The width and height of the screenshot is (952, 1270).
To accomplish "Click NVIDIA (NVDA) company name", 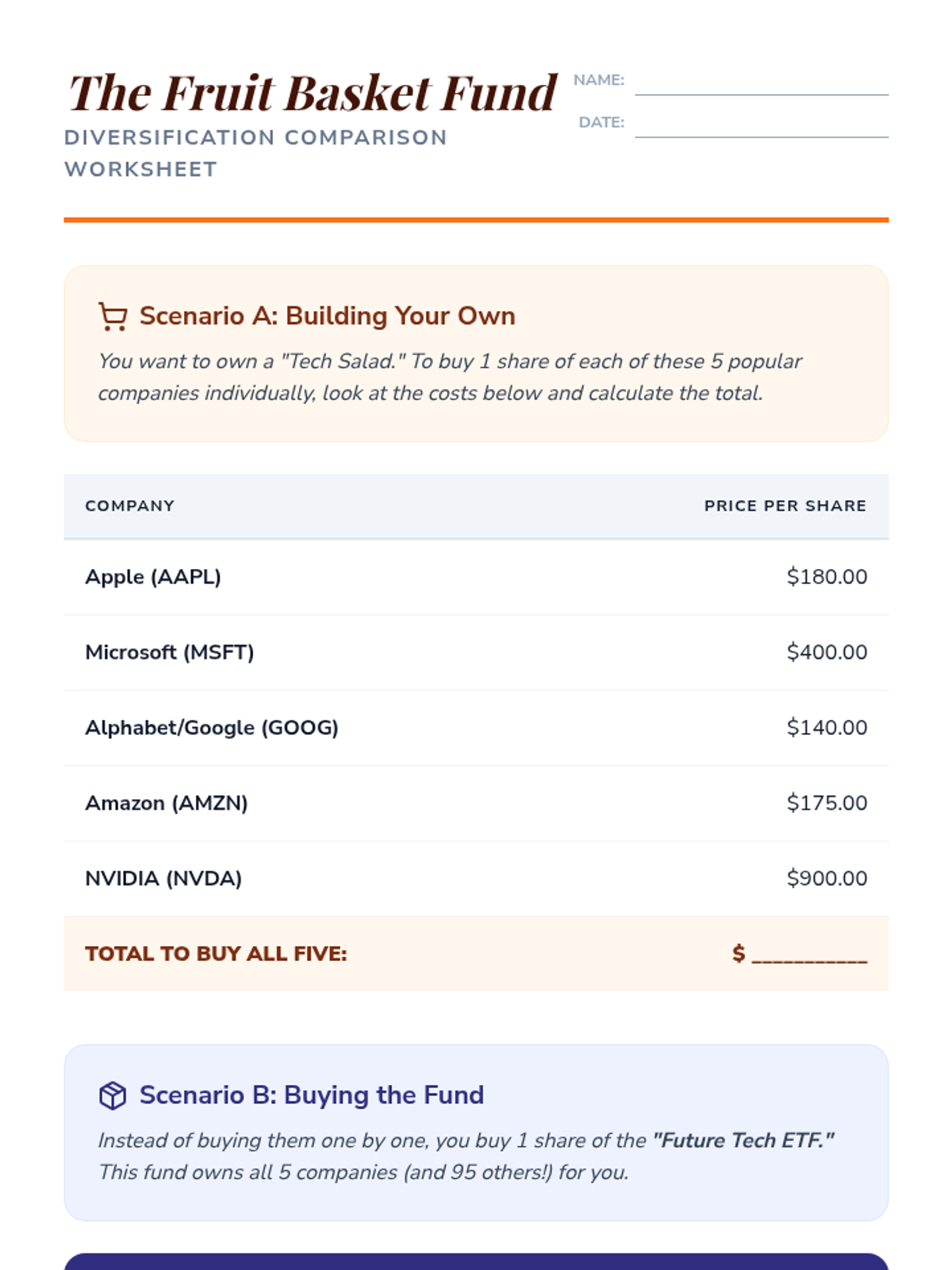I will (163, 879).
